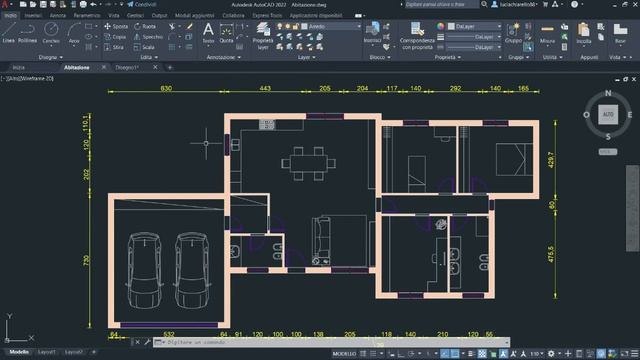The image size is (640, 360).
Task: Select the Quota dimension tool
Action: click(226, 33)
